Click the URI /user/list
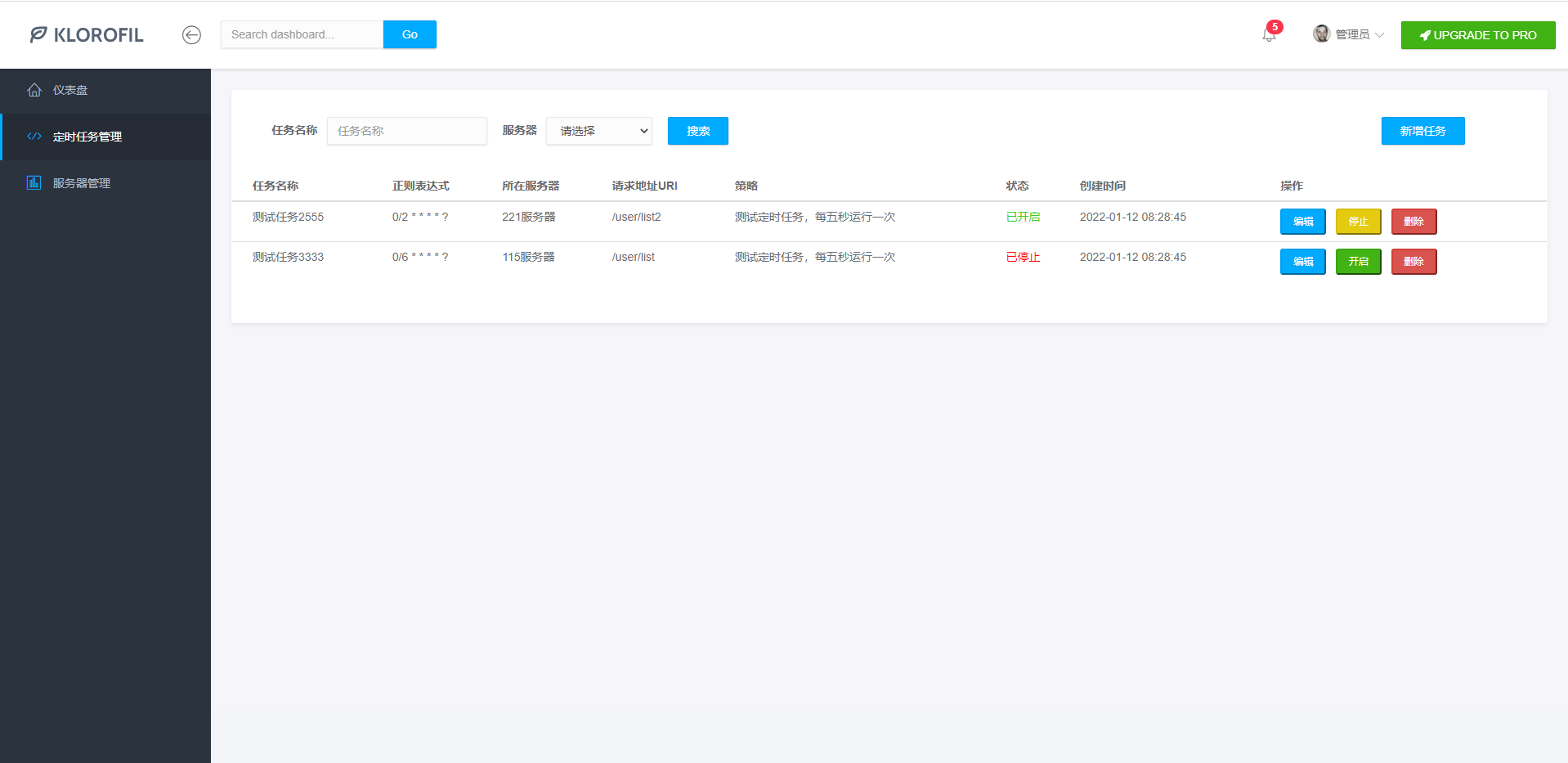Image resolution: width=1568 pixels, height=763 pixels. (x=634, y=257)
